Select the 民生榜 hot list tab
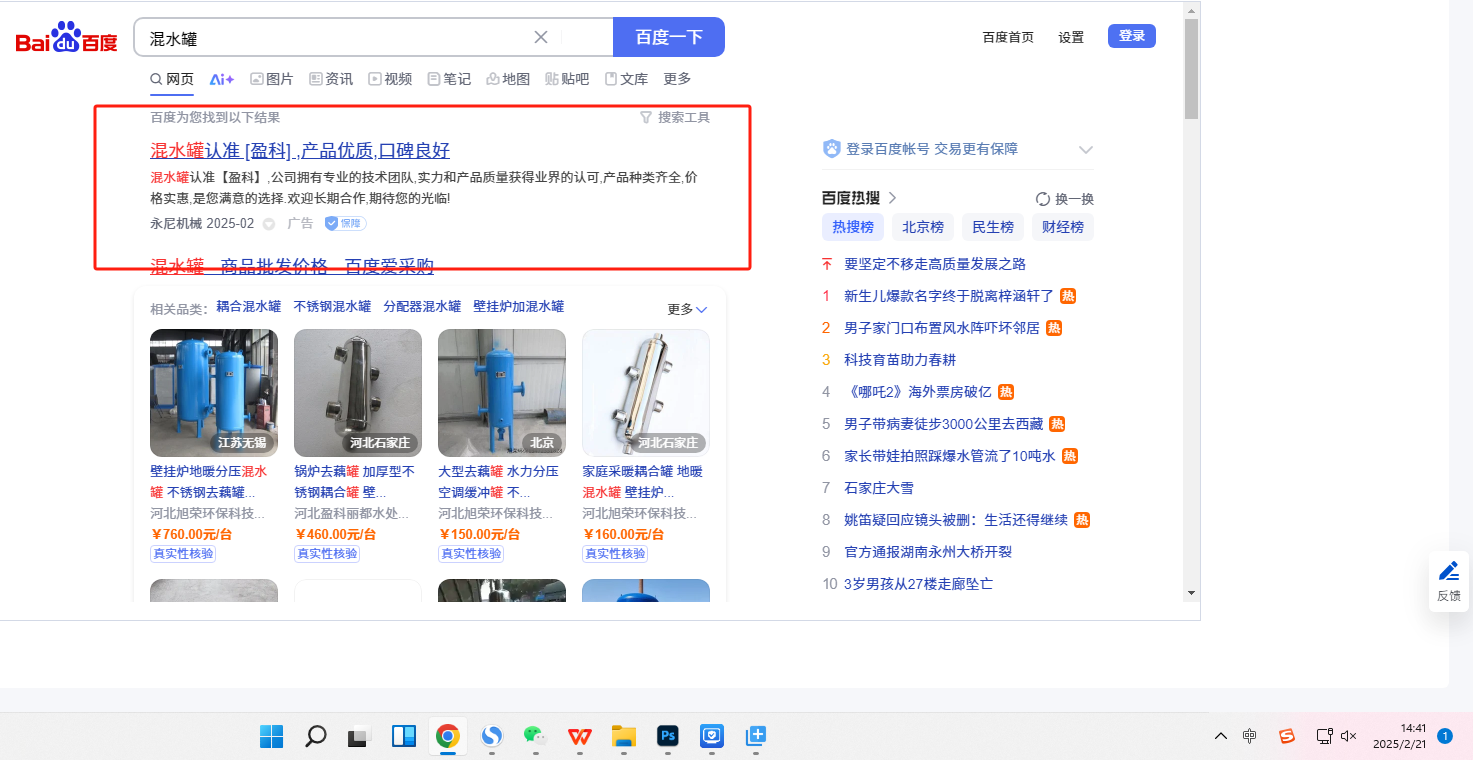The image size is (1473, 760). (x=993, y=227)
